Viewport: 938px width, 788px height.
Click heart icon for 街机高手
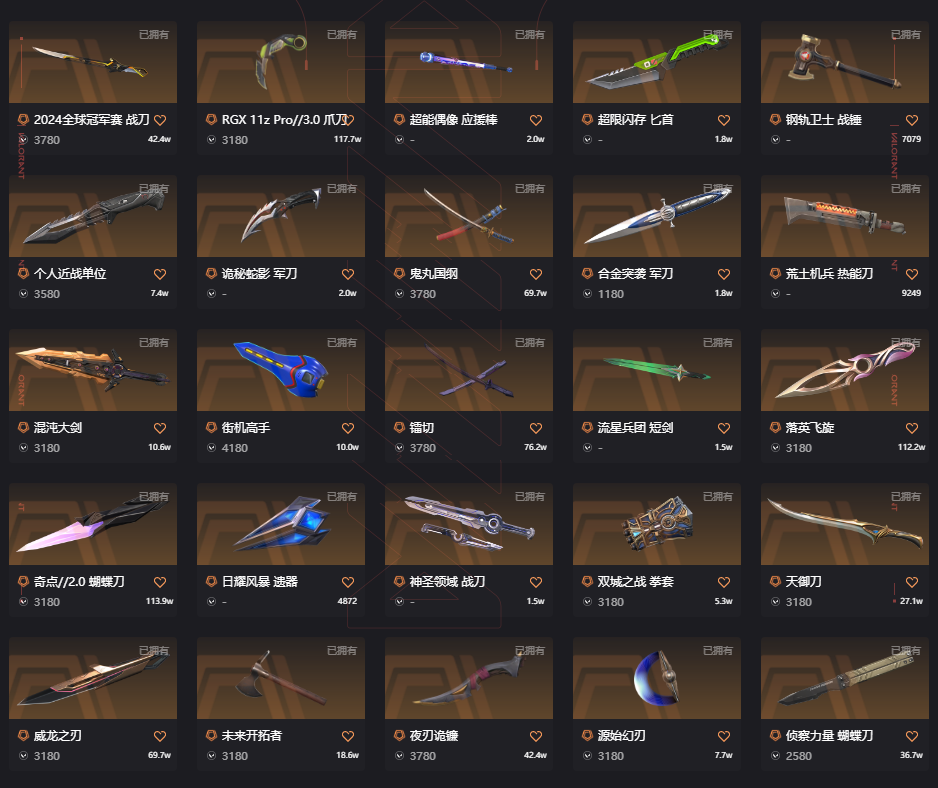point(348,428)
